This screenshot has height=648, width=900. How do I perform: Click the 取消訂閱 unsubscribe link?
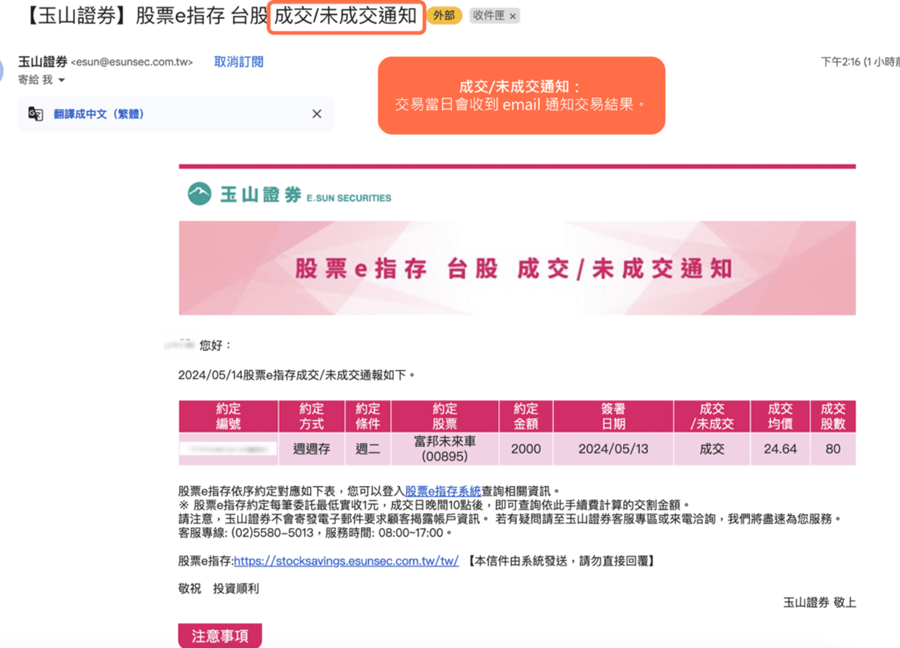pyautogui.click(x=238, y=62)
